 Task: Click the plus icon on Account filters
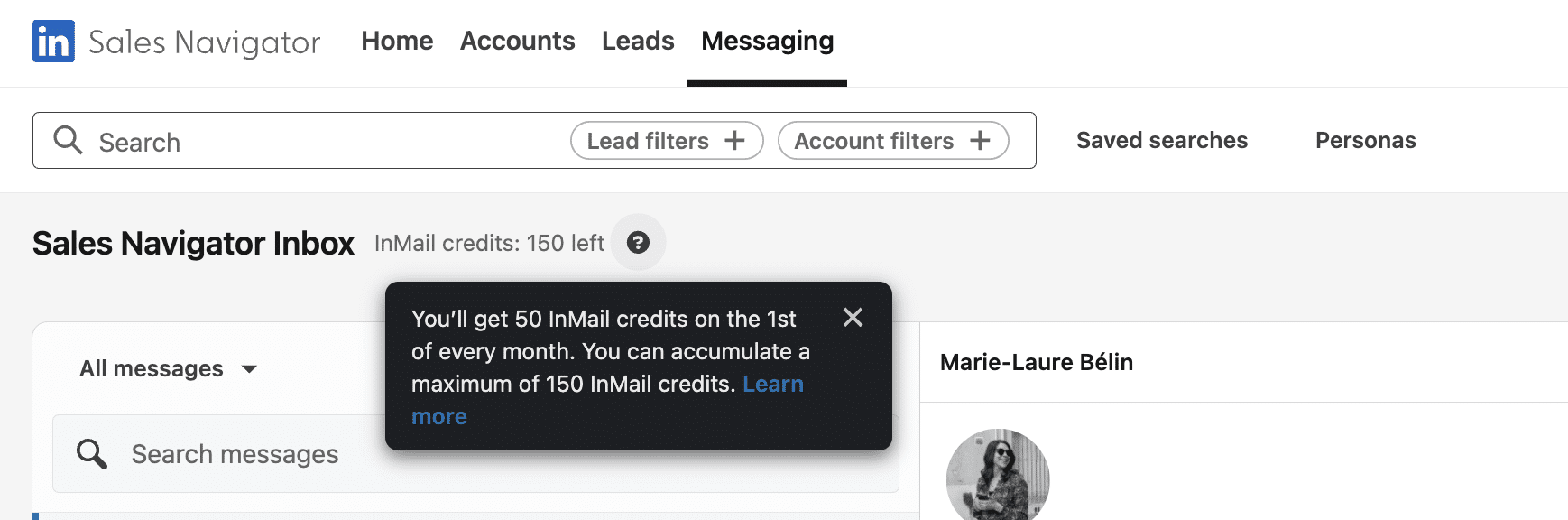coord(981,140)
